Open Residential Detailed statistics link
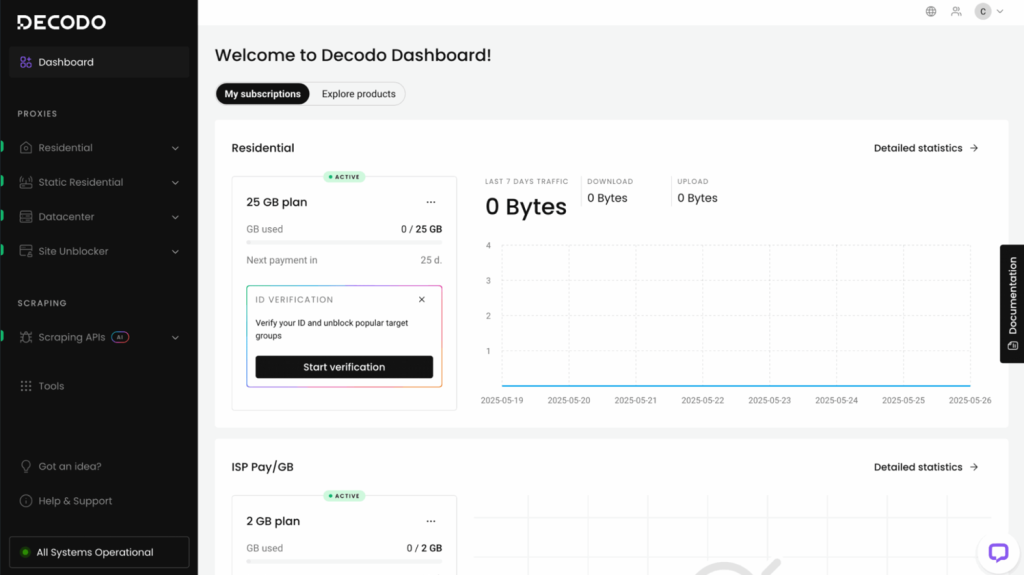The width and height of the screenshot is (1024, 575). point(926,148)
